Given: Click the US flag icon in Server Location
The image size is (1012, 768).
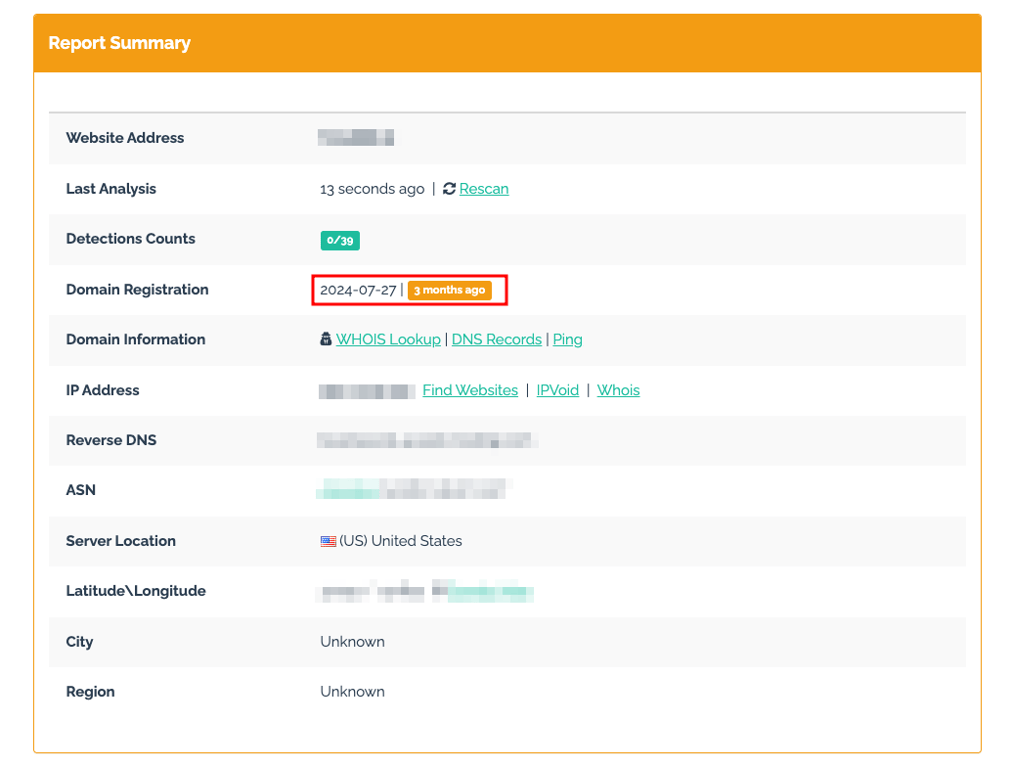Looking at the screenshot, I should 327,540.
